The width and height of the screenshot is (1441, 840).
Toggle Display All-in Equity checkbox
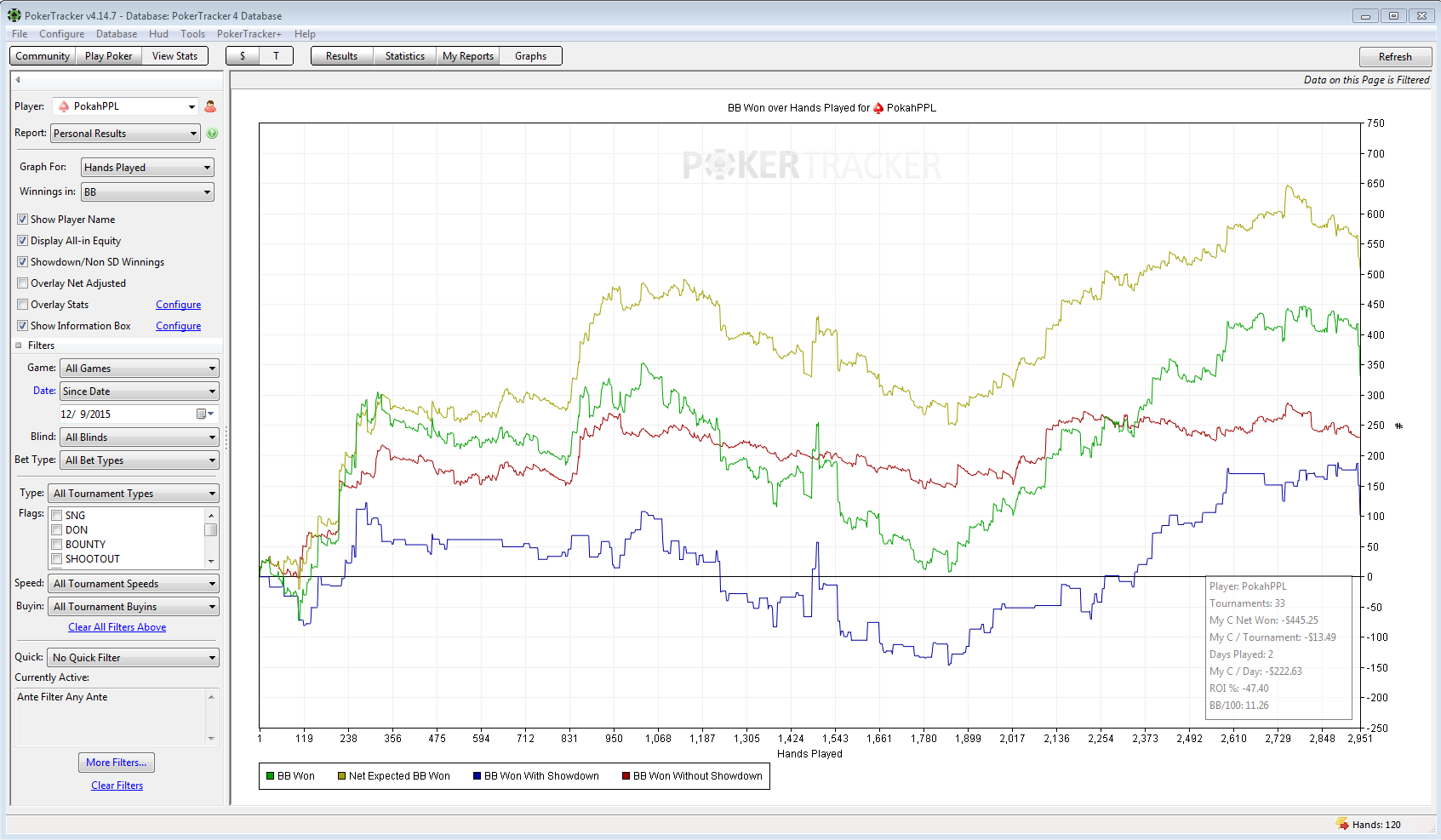coord(23,241)
